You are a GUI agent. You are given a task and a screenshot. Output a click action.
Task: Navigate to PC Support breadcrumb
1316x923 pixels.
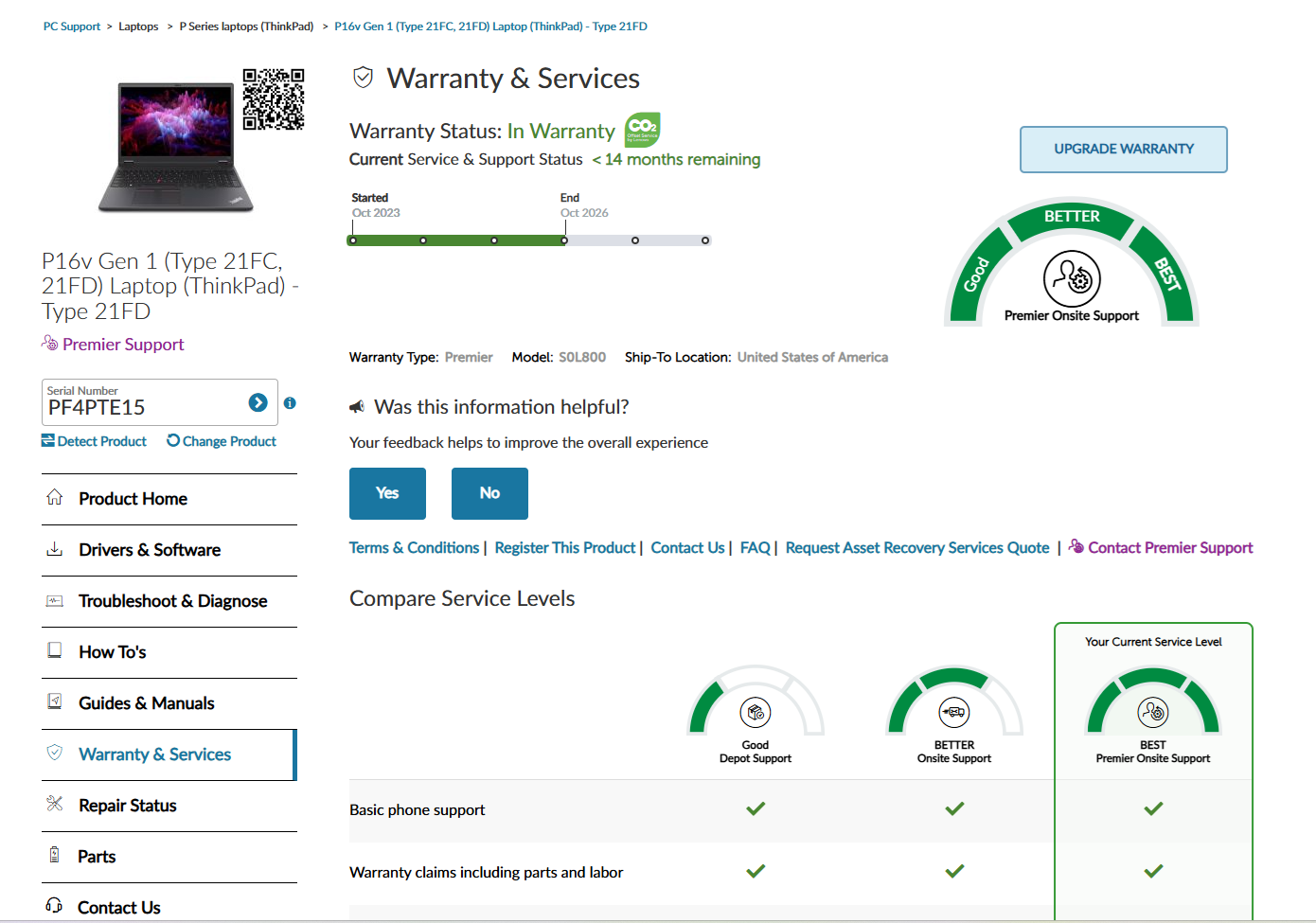[x=72, y=27]
